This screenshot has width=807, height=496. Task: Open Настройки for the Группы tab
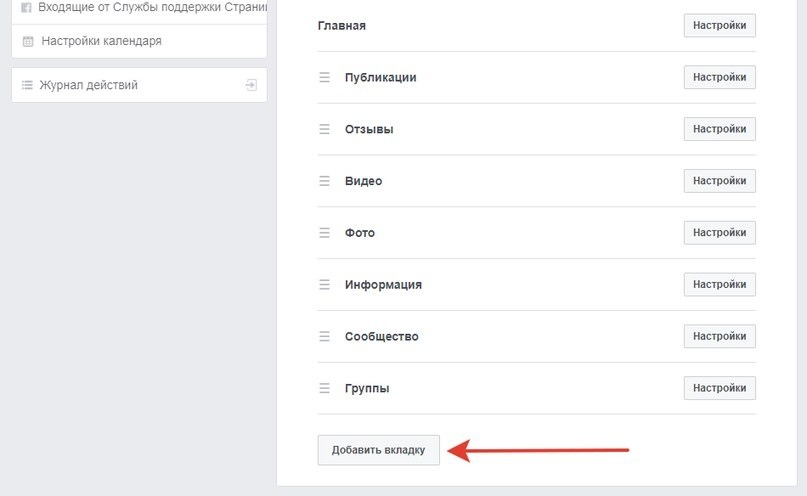[x=719, y=388]
